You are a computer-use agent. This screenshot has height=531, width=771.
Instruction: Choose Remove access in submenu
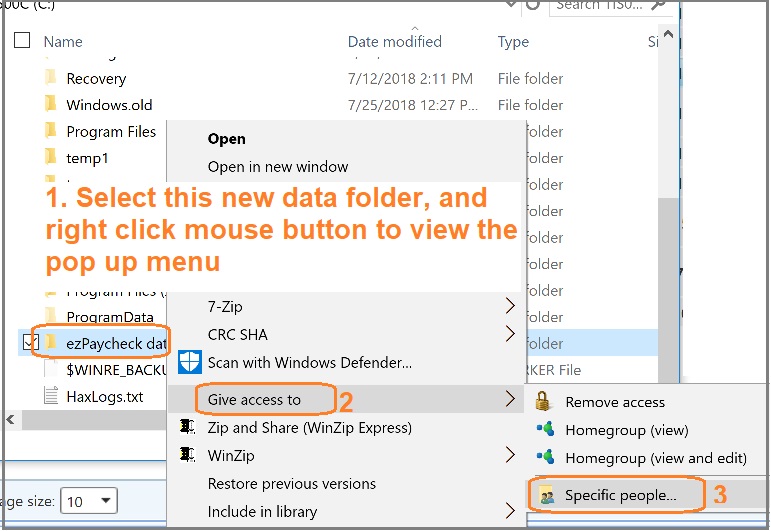(615, 402)
